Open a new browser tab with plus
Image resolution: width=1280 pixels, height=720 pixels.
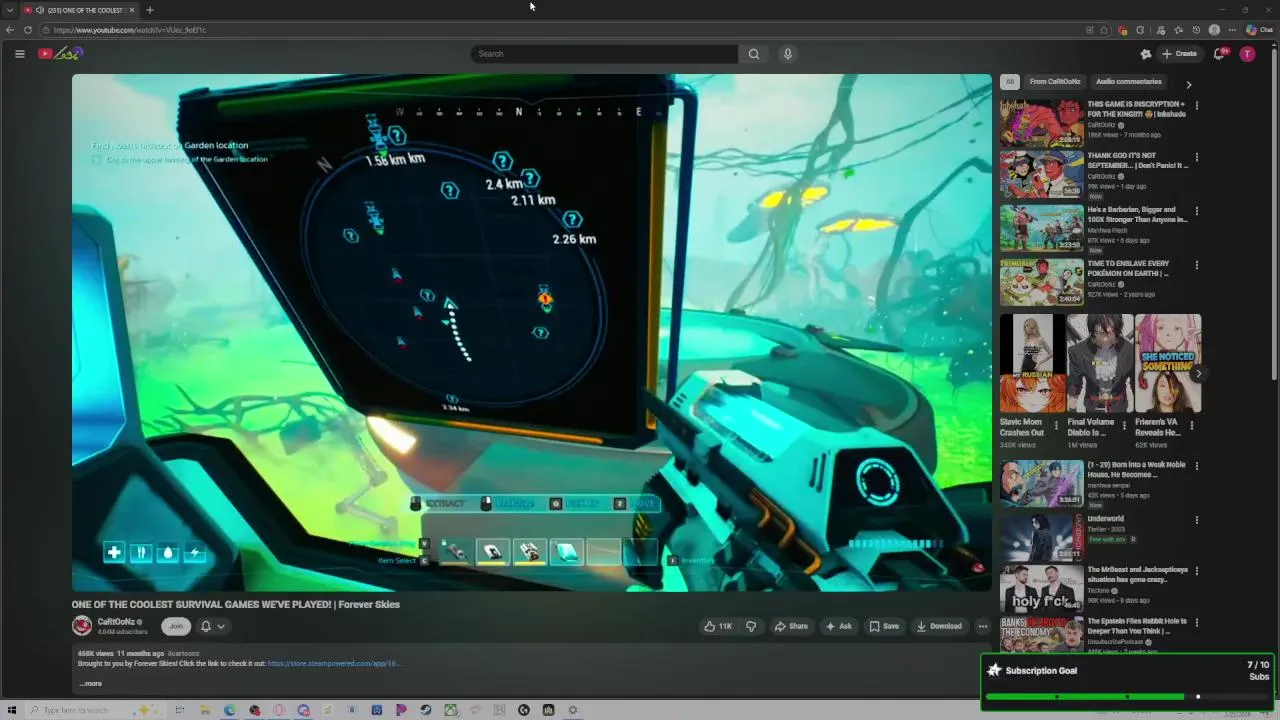149,10
